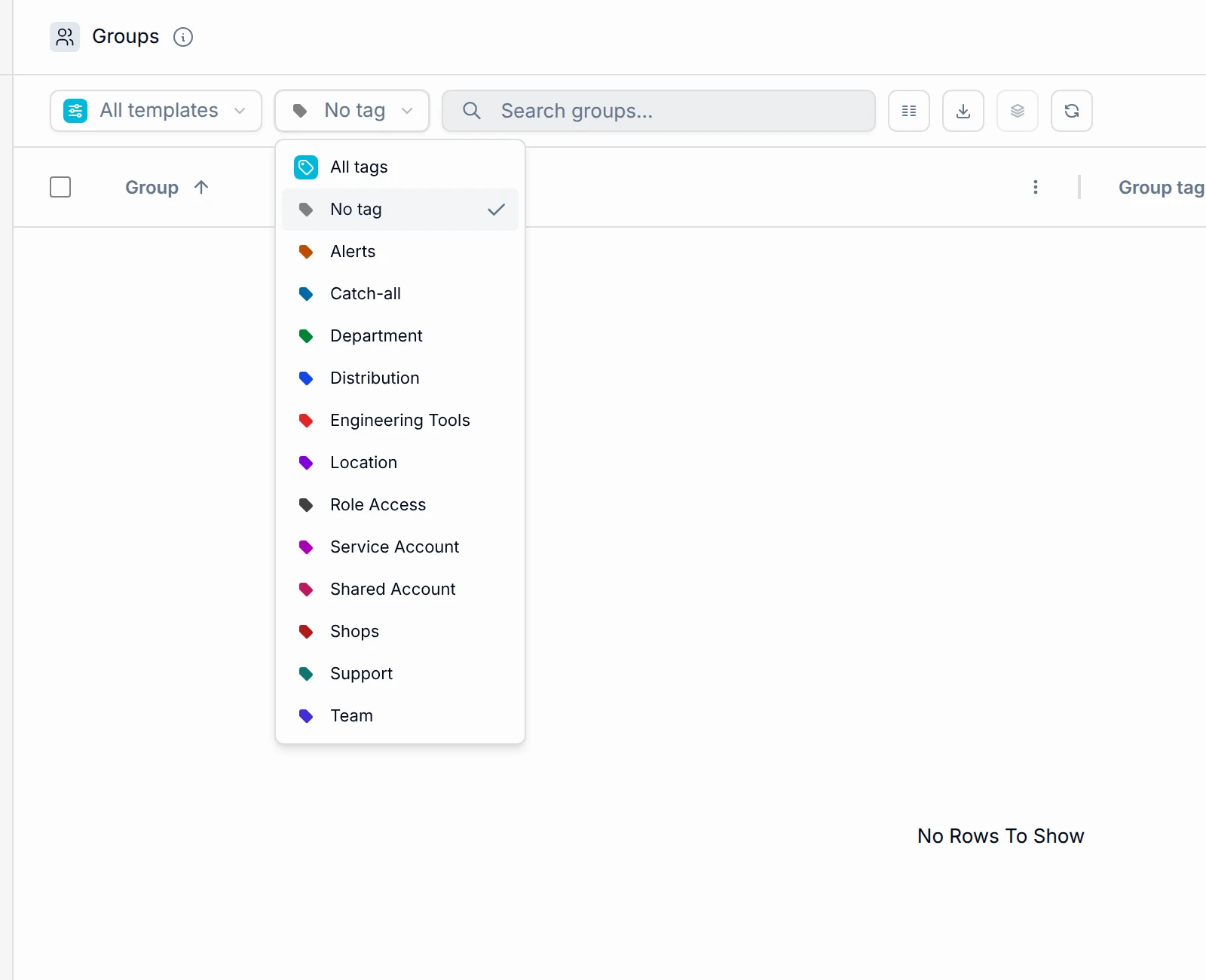
Task: Click the layers stack icon button
Action: pos(1018,111)
